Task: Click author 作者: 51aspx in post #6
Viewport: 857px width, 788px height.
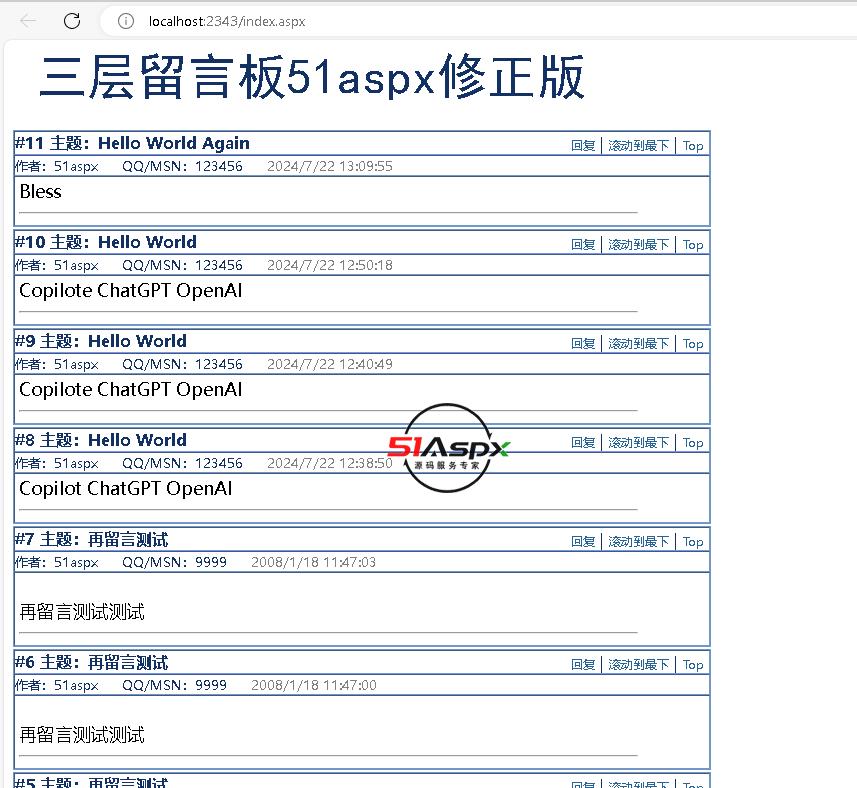Action: click(57, 685)
